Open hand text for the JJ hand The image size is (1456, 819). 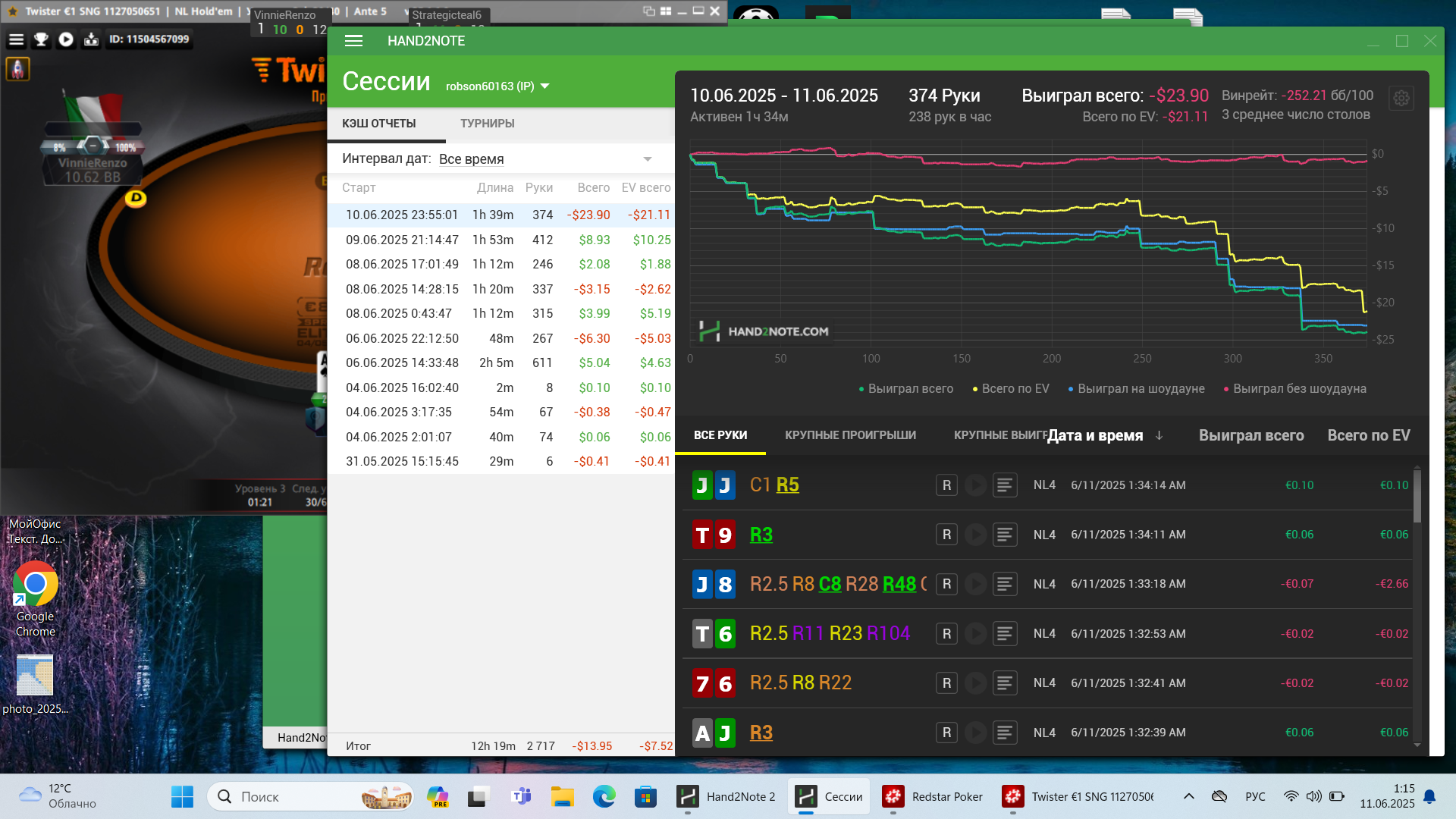(1005, 485)
